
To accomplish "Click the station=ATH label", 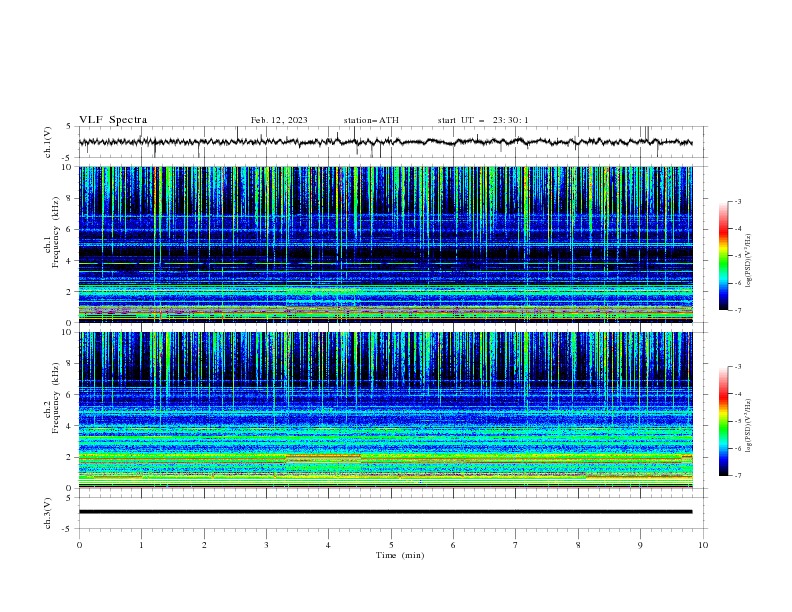I will point(371,120).
